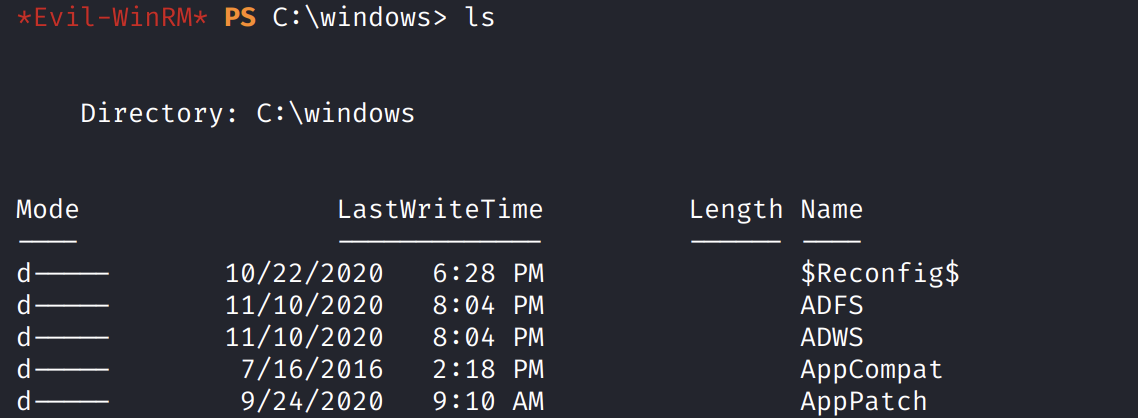Click the 10/22/2020 date entry

(x=304, y=274)
